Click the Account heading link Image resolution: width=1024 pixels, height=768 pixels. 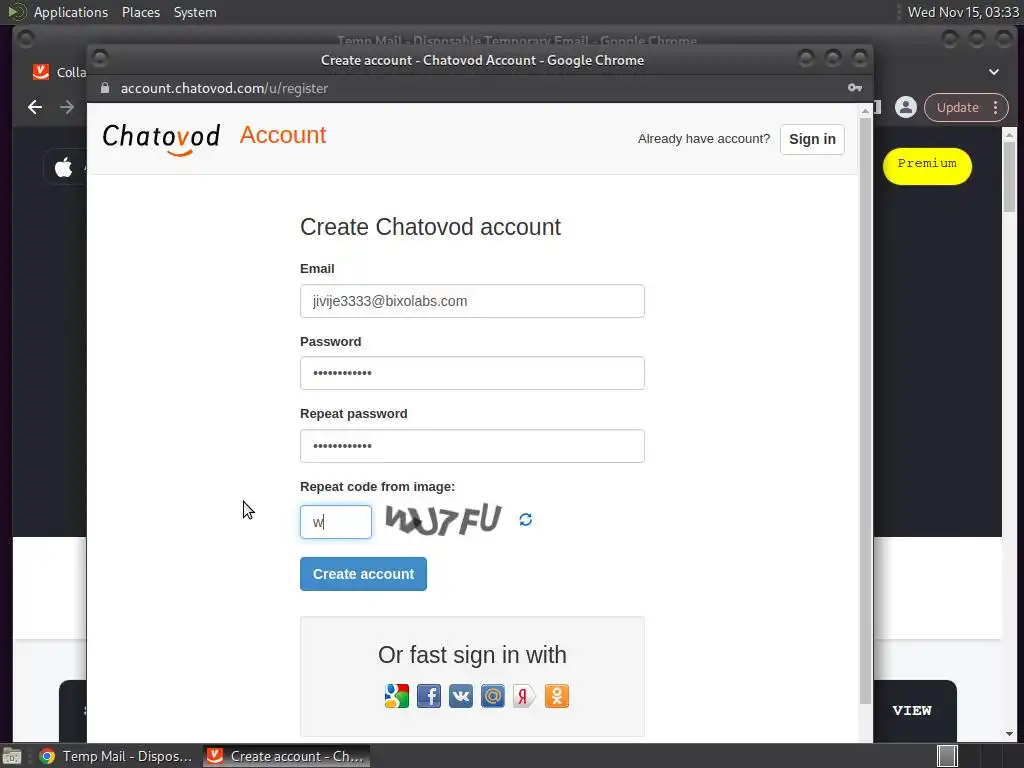283,135
